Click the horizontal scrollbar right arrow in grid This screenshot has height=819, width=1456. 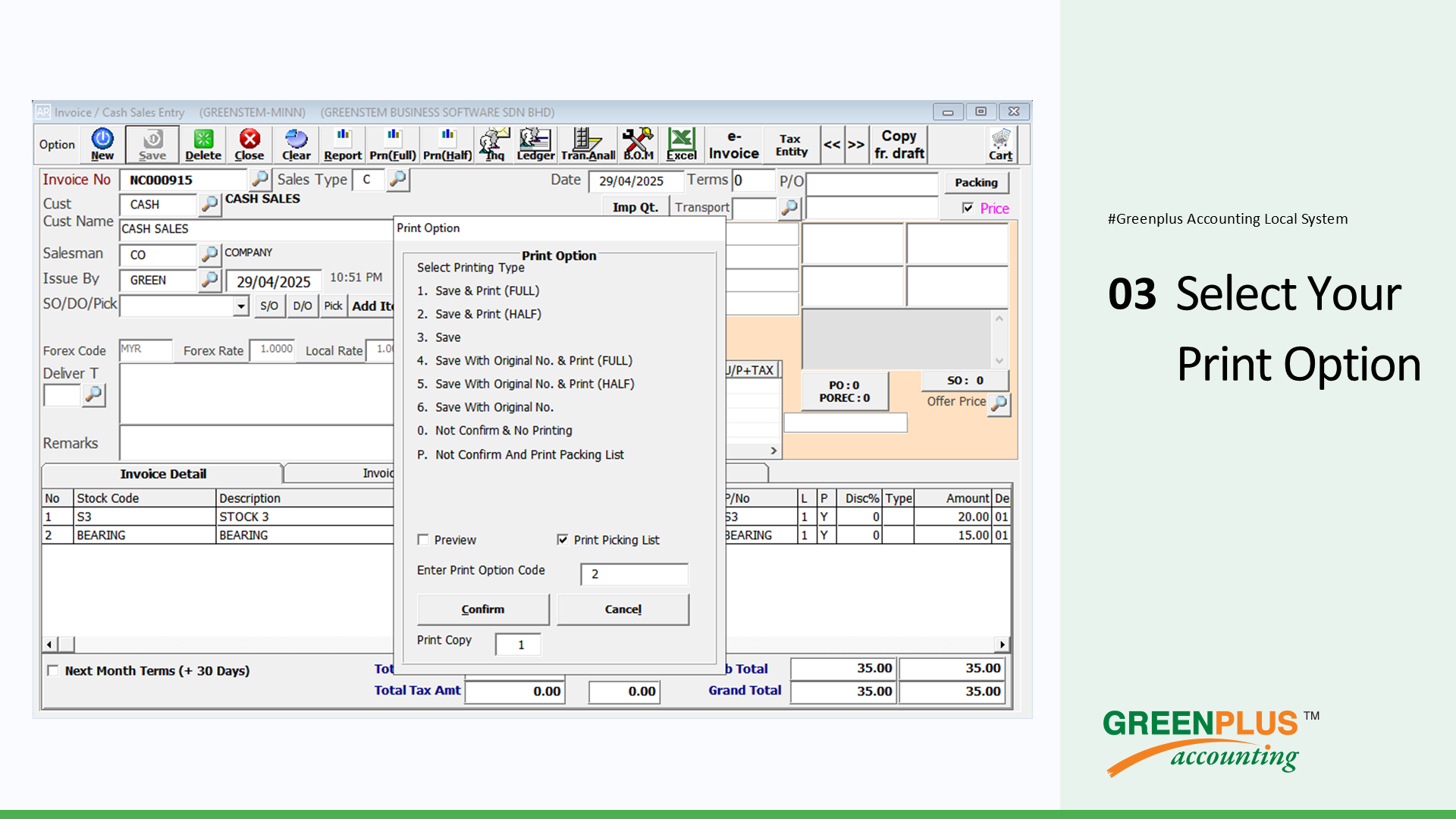point(1003,645)
